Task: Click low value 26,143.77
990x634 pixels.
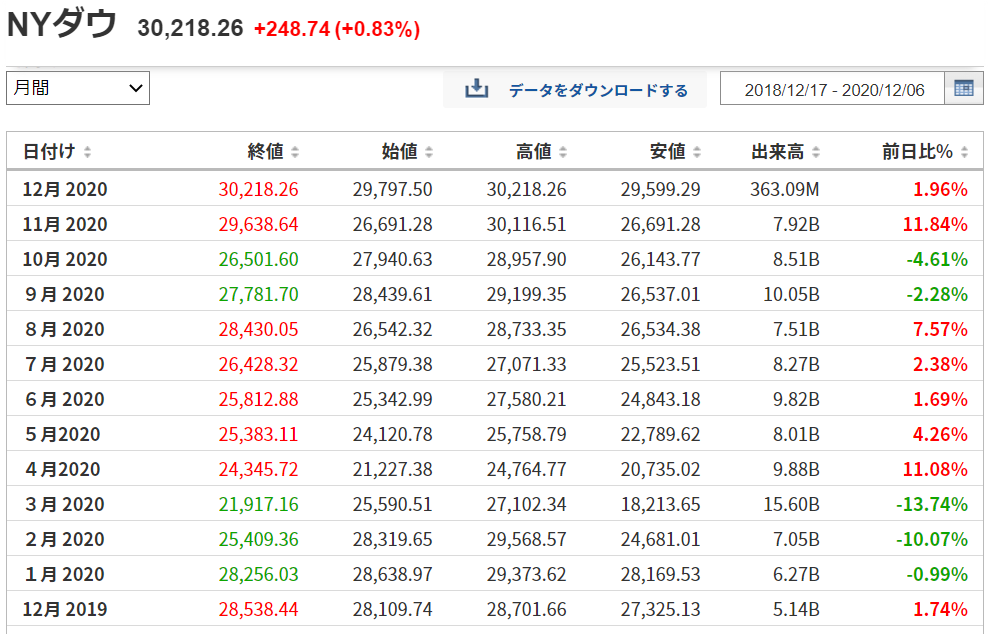Action: pos(660,260)
